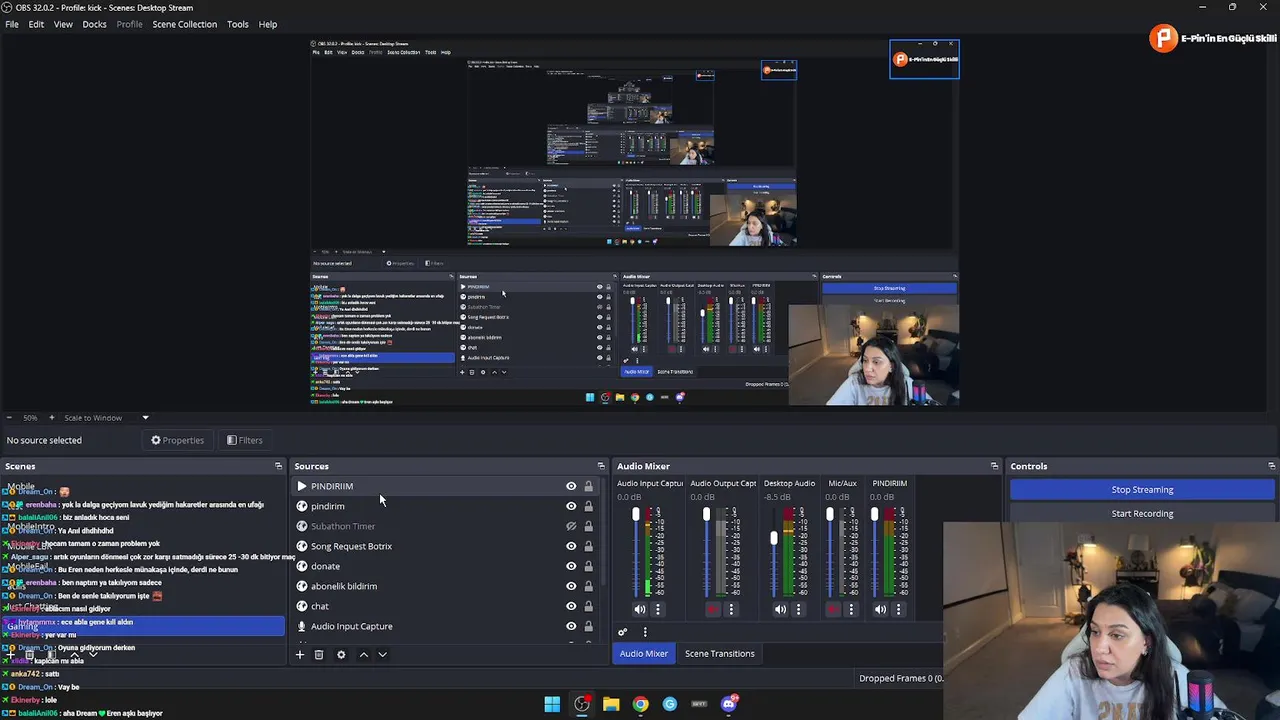The image size is (1280, 720).
Task: Open Mic/Aux three-dot menu
Action: pos(851,609)
